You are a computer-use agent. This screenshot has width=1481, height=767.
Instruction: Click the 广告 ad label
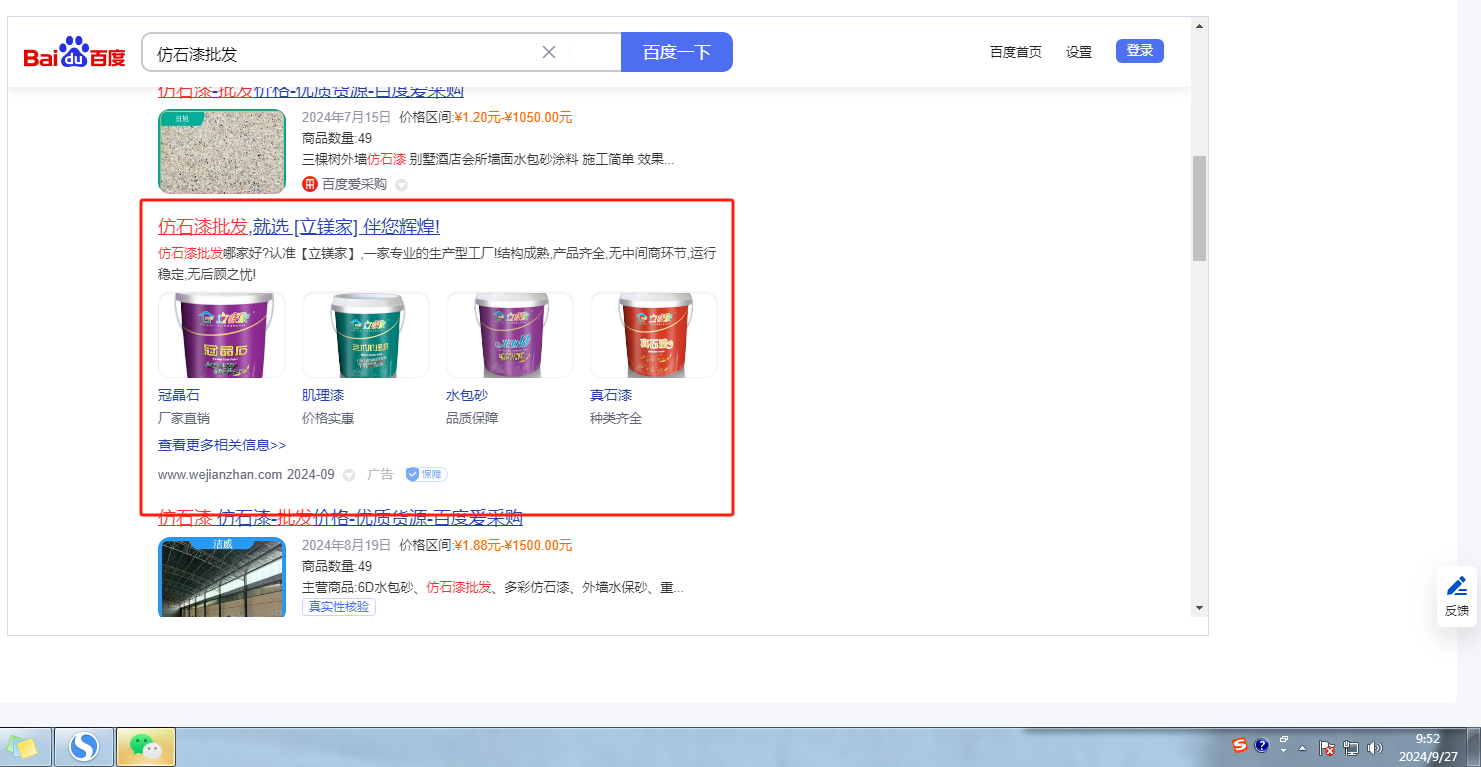point(380,474)
